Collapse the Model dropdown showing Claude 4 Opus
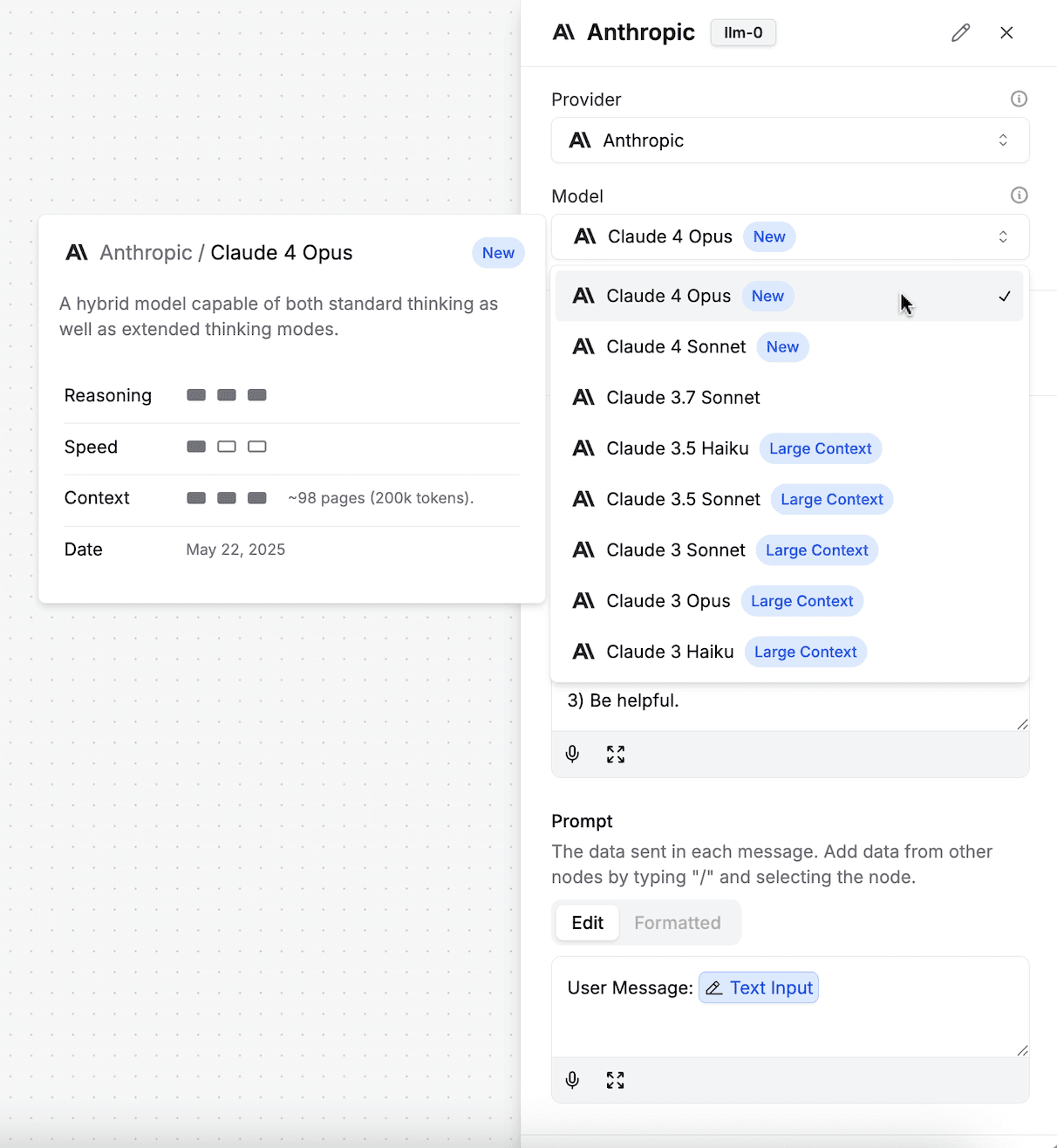Viewport: 1057px width, 1148px height. [x=790, y=237]
